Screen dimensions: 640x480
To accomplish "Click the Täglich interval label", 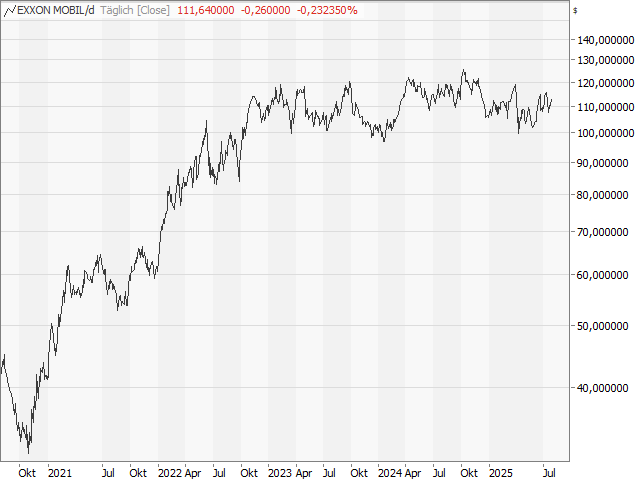I will pyautogui.click(x=117, y=11).
